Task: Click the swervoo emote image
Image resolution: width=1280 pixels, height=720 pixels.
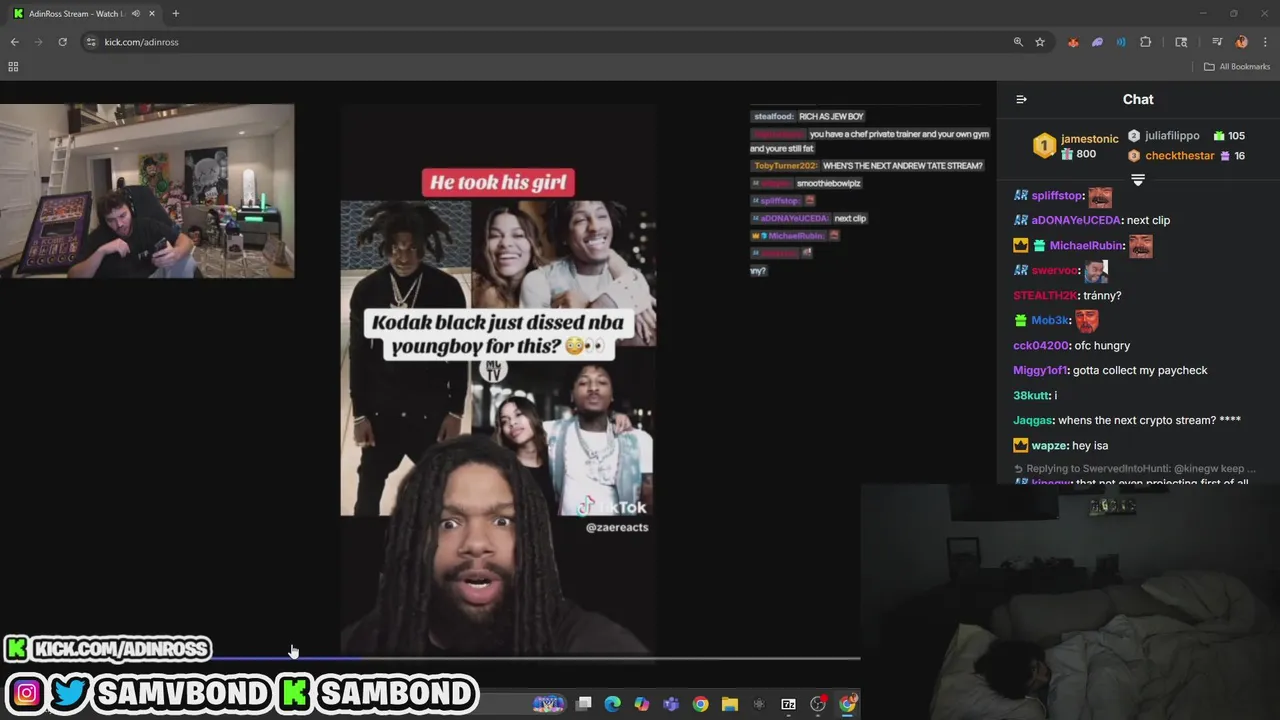Action: pos(1096,270)
